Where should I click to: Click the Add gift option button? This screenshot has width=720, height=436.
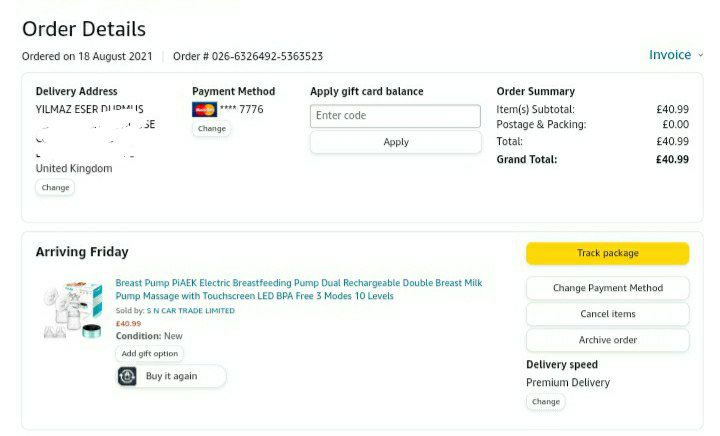click(x=150, y=353)
